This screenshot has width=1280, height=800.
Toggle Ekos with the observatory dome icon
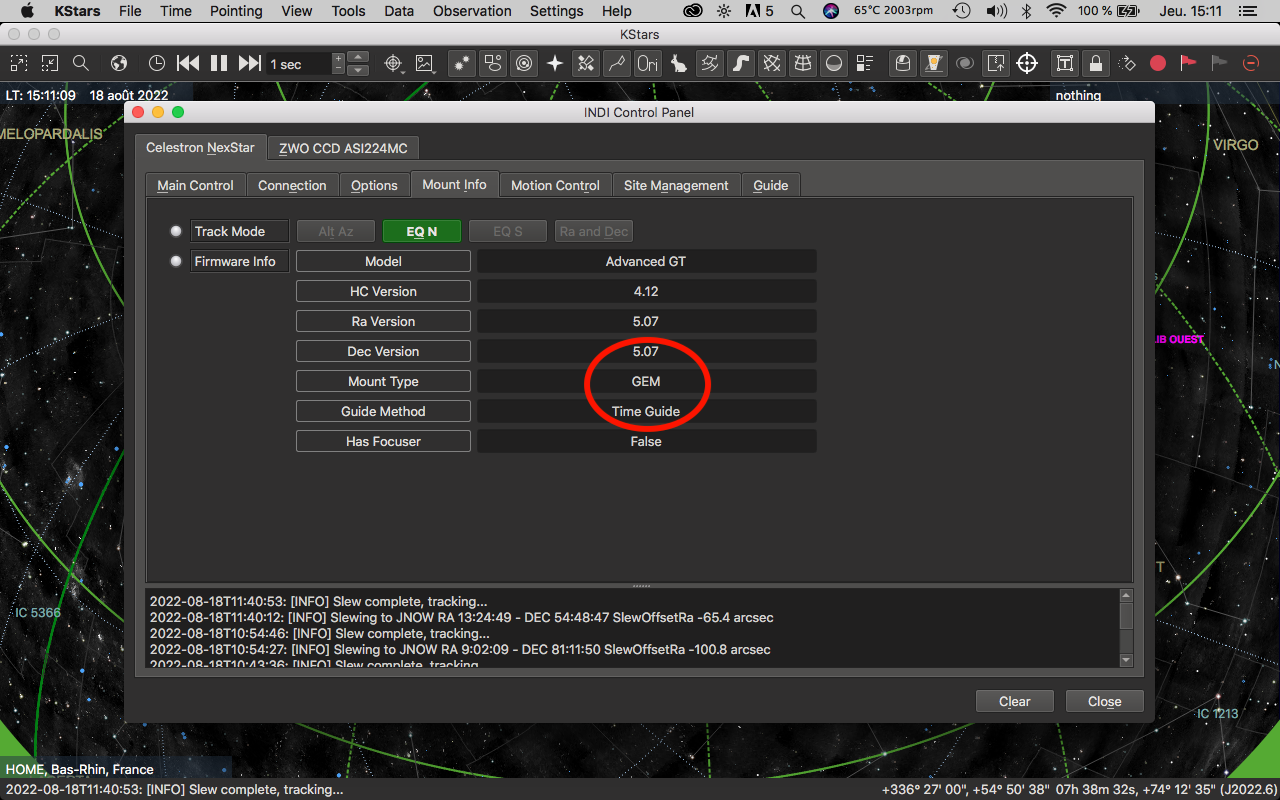pyautogui.click(x=903, y=63)
